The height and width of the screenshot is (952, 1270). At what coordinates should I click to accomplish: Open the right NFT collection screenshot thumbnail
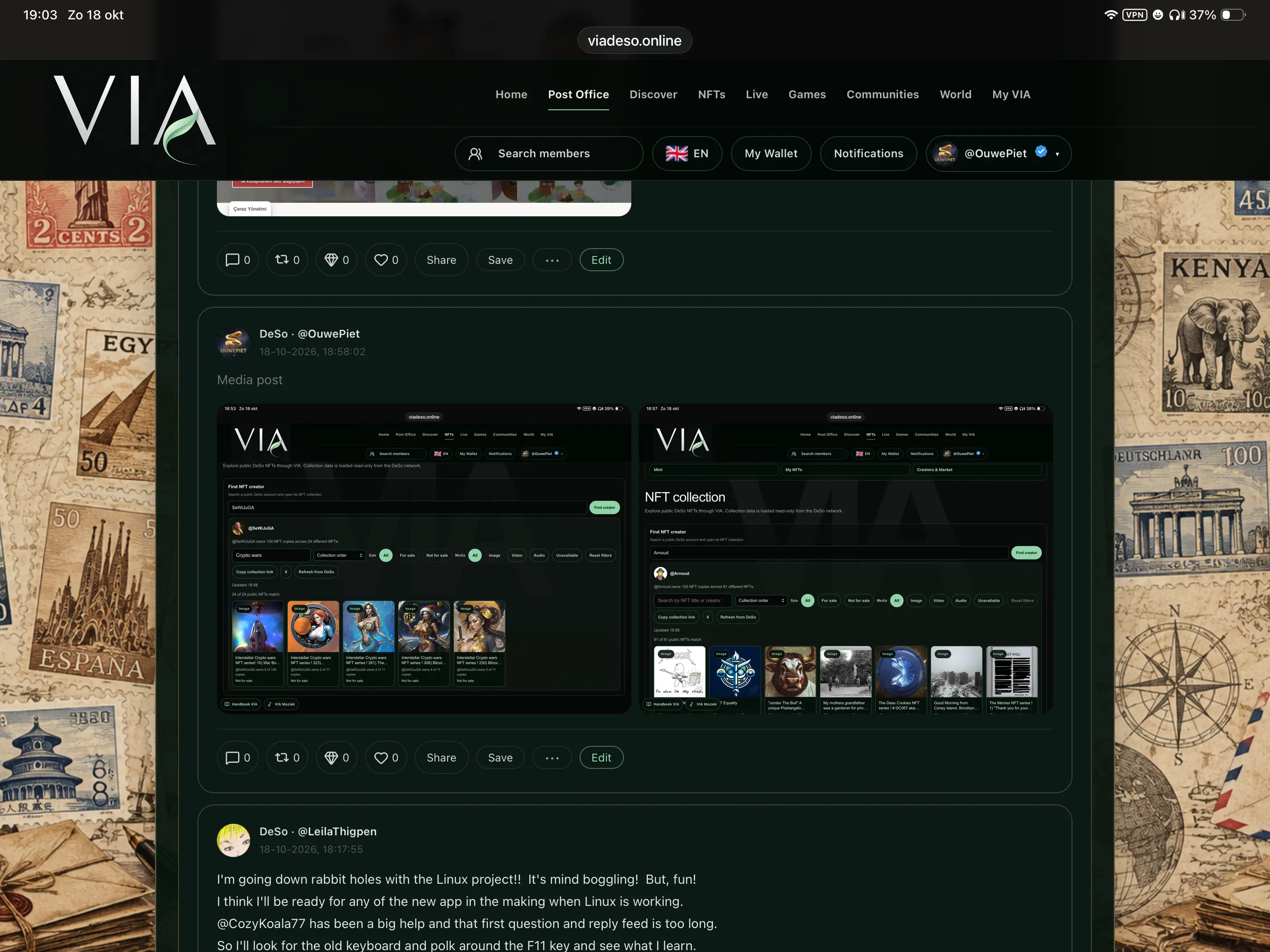click(846, 559)
